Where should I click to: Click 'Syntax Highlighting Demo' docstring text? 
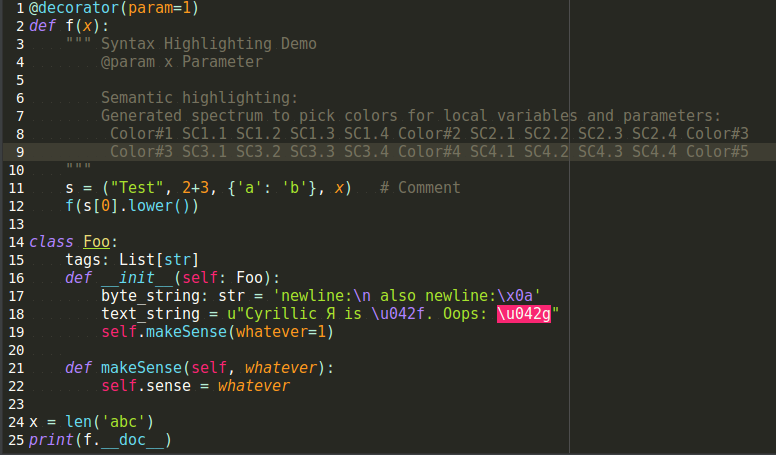point(209,44)
